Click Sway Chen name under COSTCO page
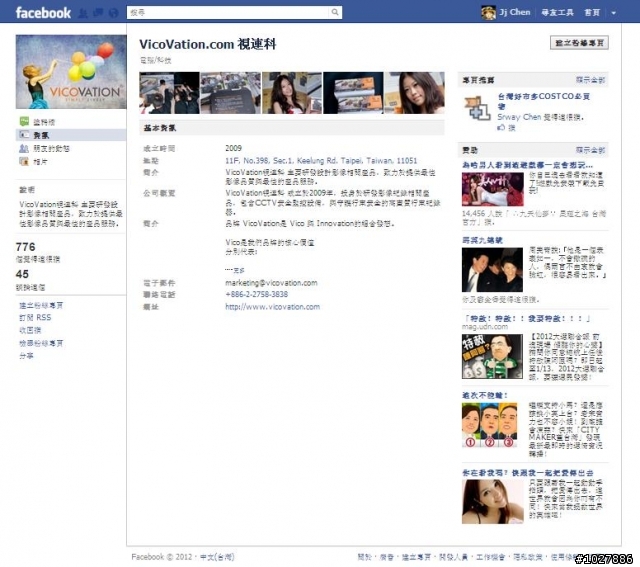Viewport: 640px width, 567px height. (x=519, y=117)
